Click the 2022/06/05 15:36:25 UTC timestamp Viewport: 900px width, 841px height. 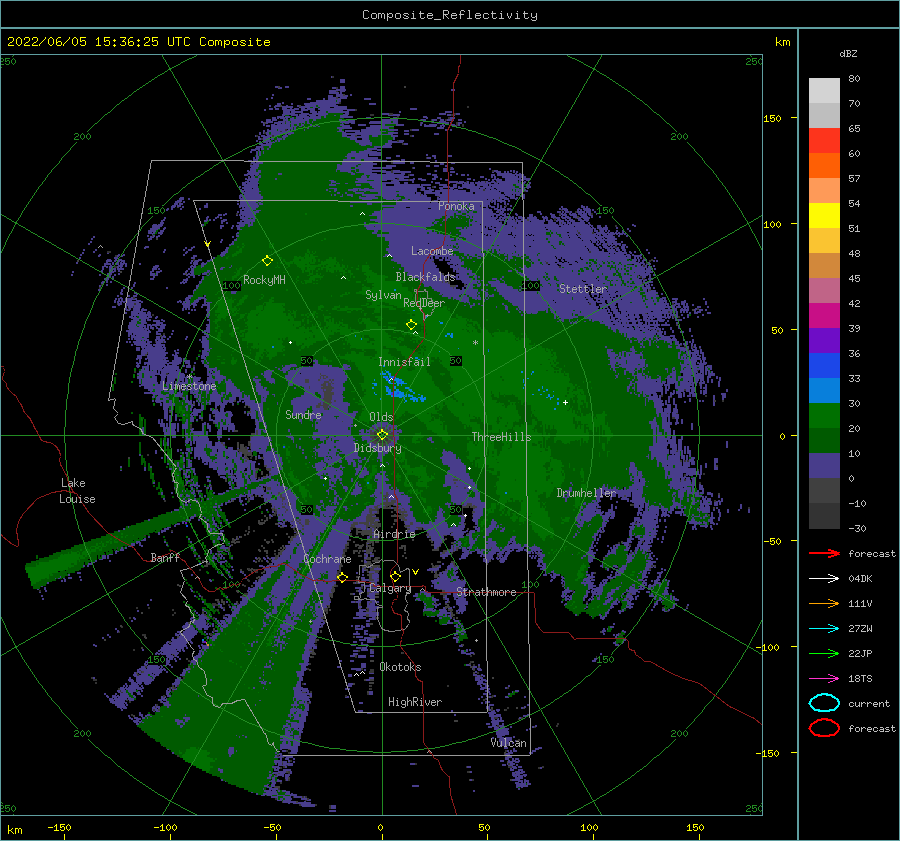click(x=138, y=42)
